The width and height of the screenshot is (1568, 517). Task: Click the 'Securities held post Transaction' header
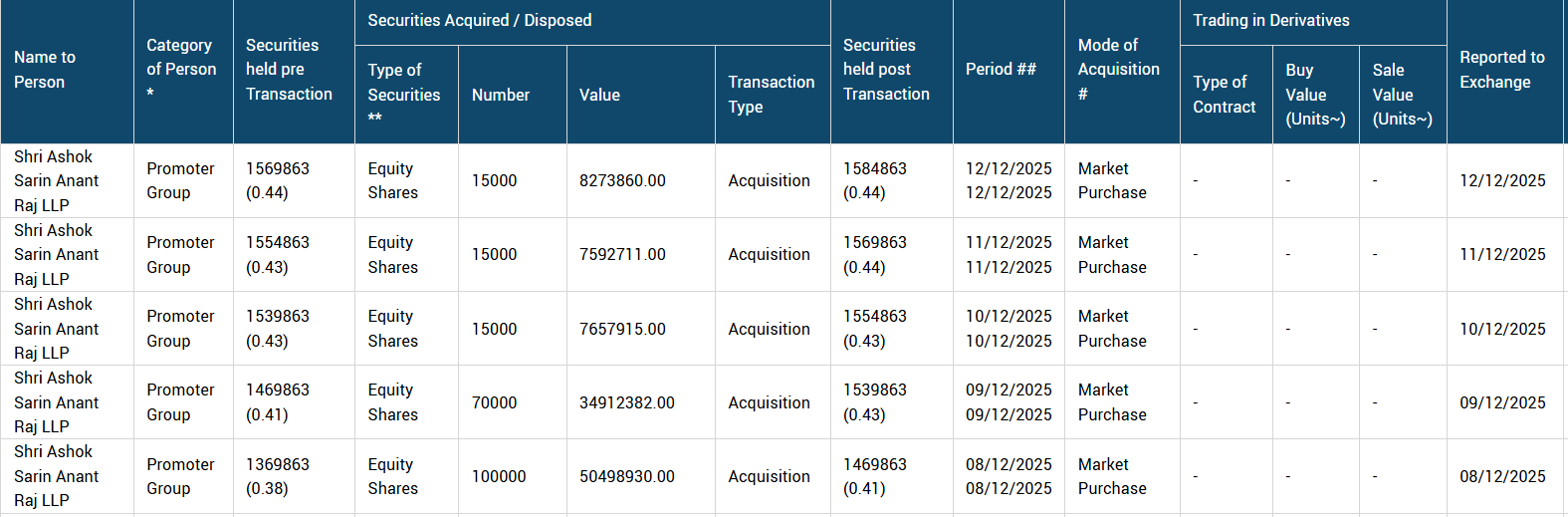click(x=886, y=70)
